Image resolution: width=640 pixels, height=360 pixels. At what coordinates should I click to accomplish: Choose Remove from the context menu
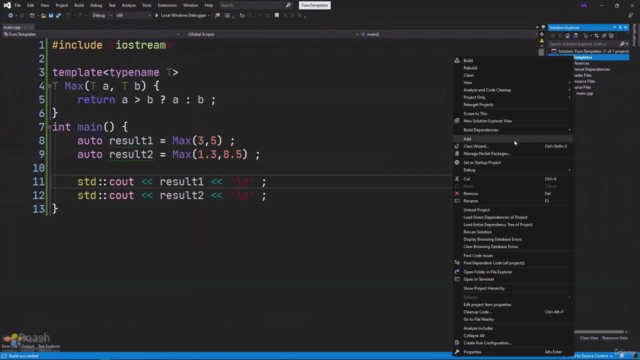(513, 193)
